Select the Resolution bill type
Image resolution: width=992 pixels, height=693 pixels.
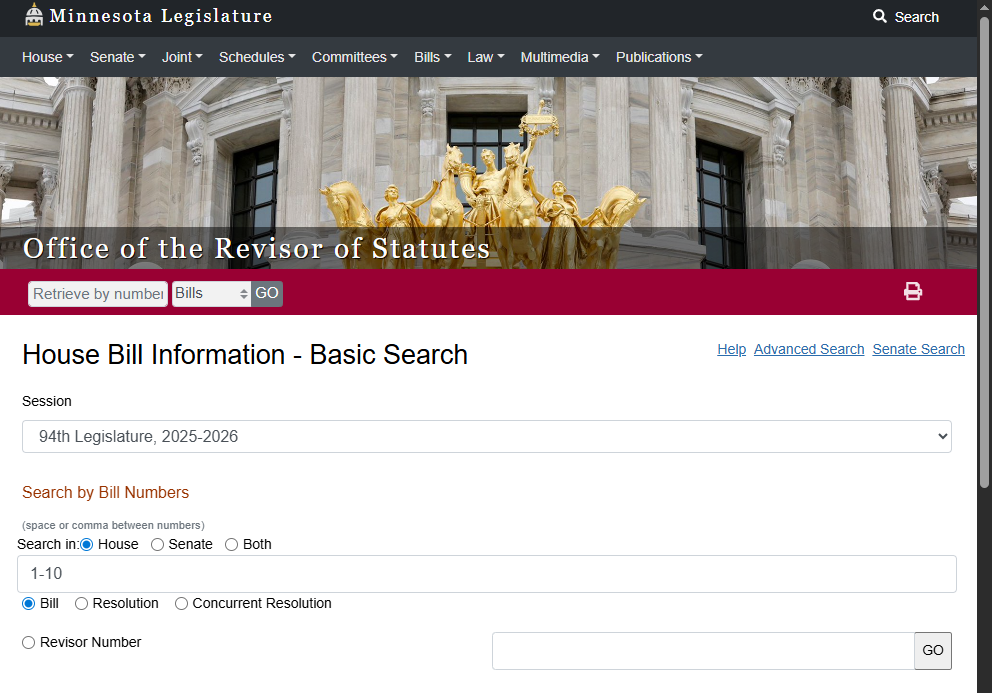point(80,603)
